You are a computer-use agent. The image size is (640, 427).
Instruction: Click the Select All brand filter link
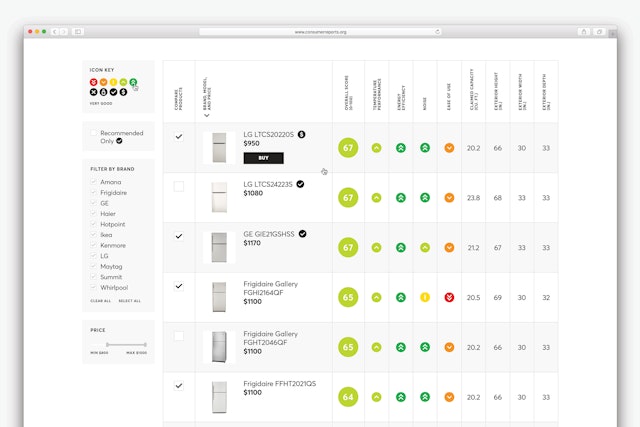(129, 301)
